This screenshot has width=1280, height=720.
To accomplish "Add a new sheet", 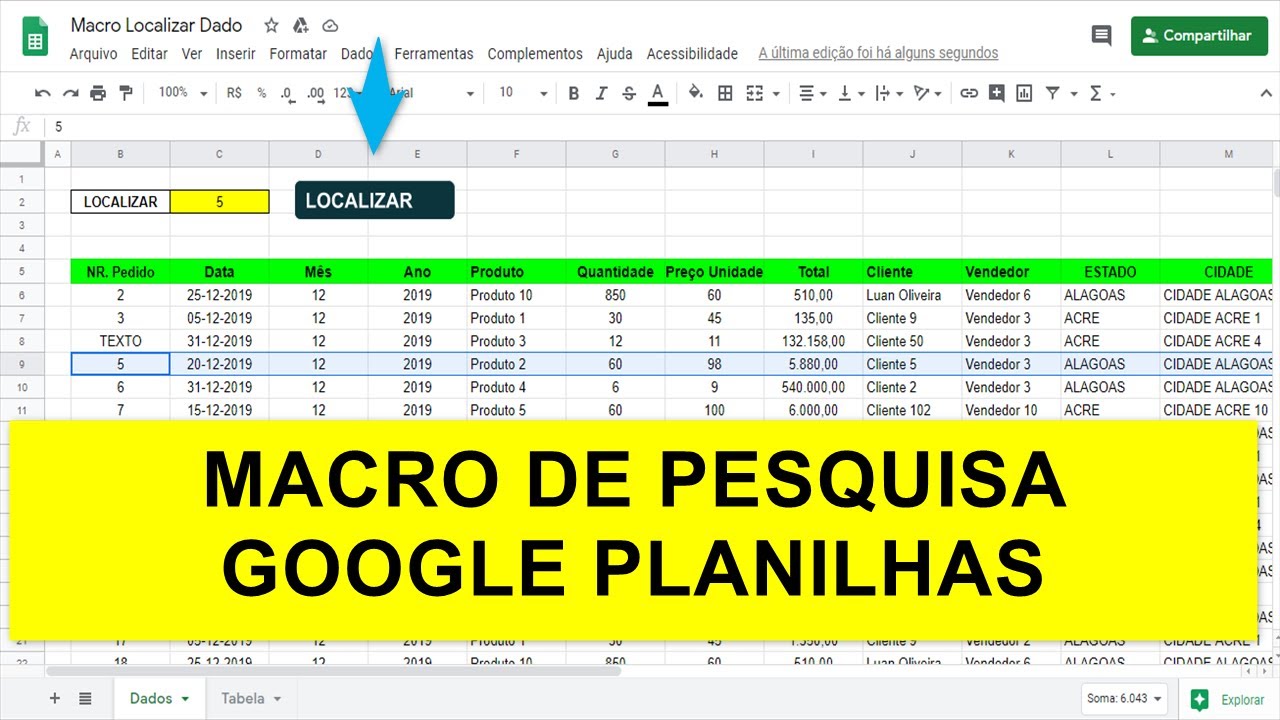I will tap(55, 699).
